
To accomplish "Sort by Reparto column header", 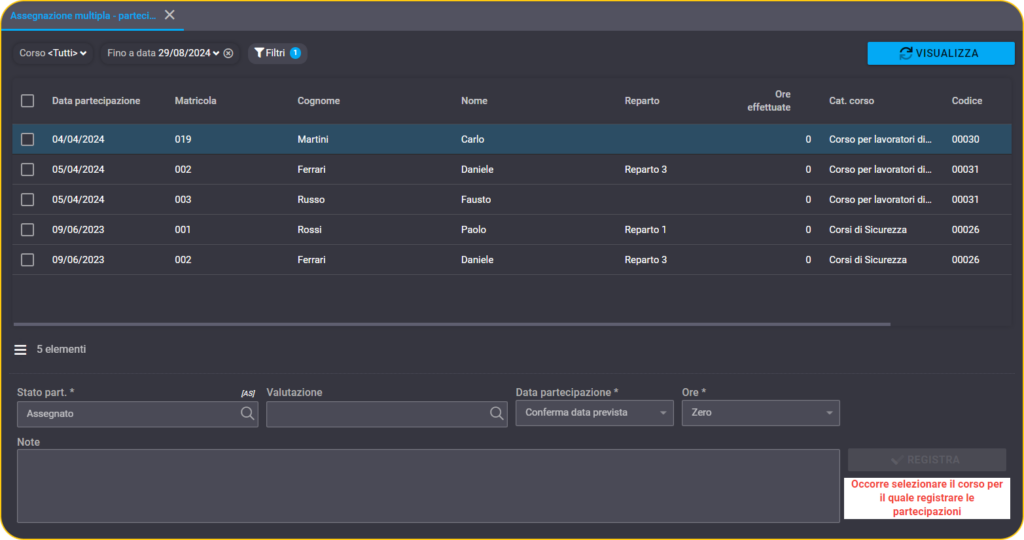I will [x=642, y=101].
